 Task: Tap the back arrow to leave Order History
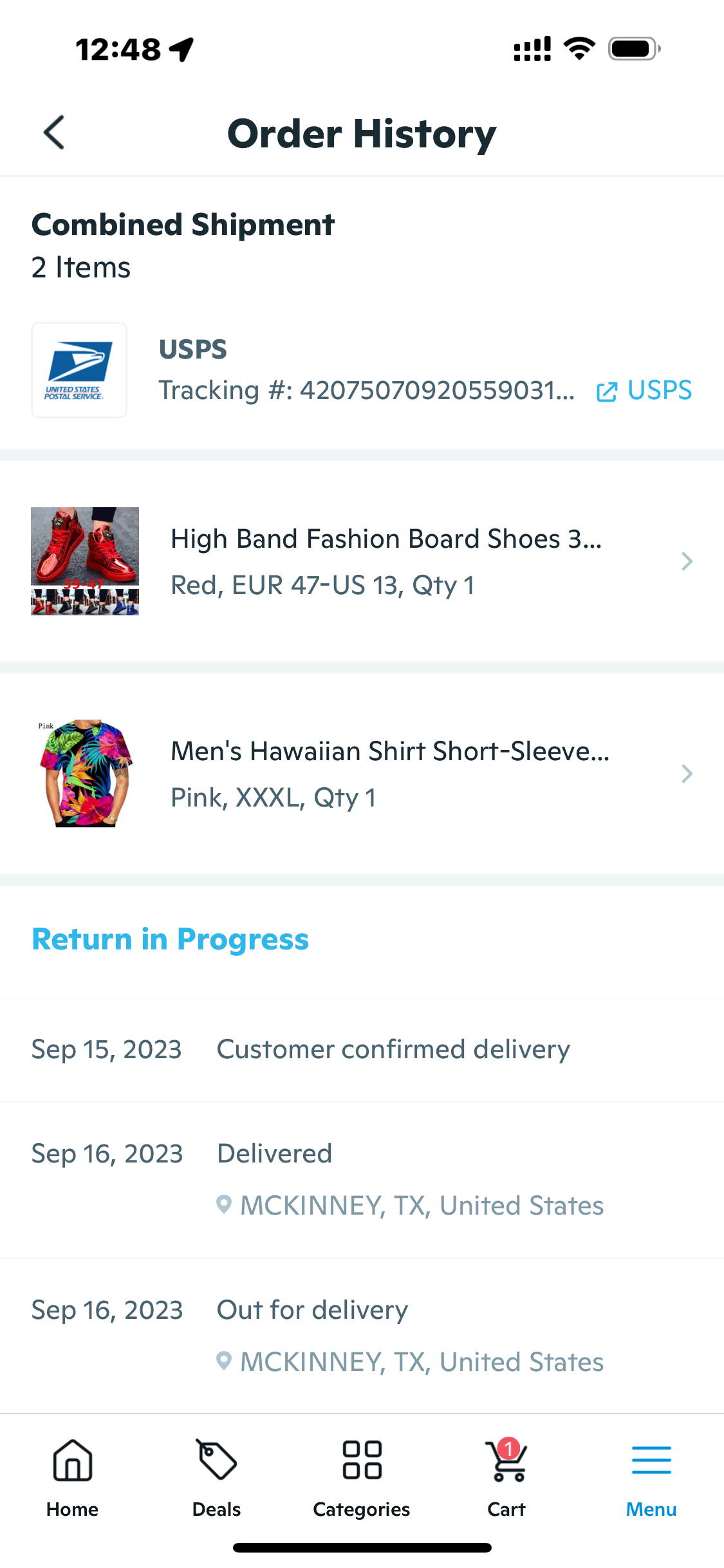[53, 133]
